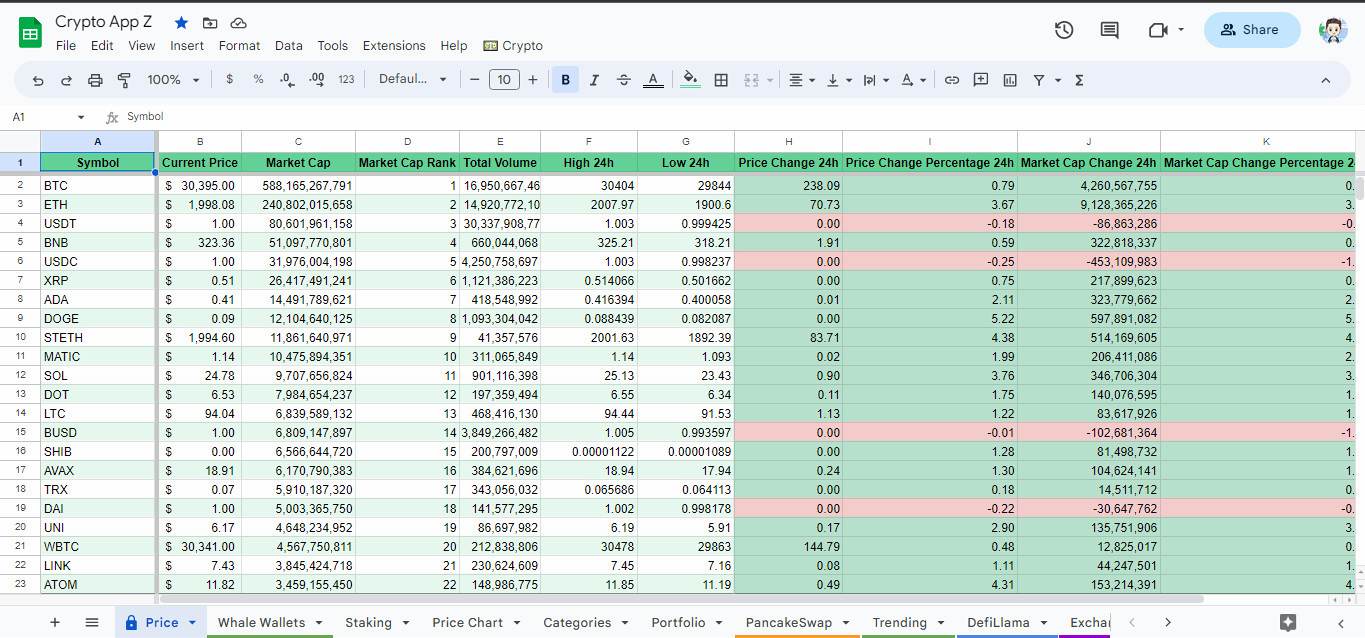Toggle strikethrough formatting
This screenshot has height=638, width=1365.
(x=624, y=80)
